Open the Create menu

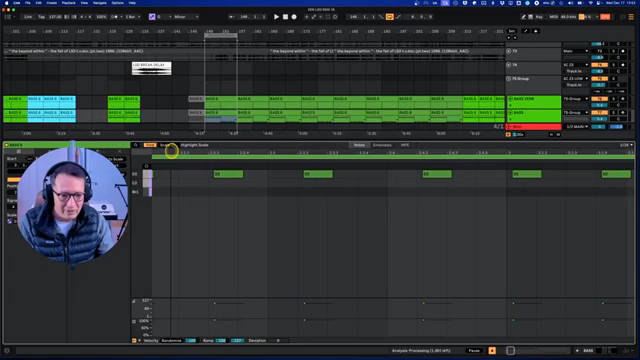tap(51, 3)
